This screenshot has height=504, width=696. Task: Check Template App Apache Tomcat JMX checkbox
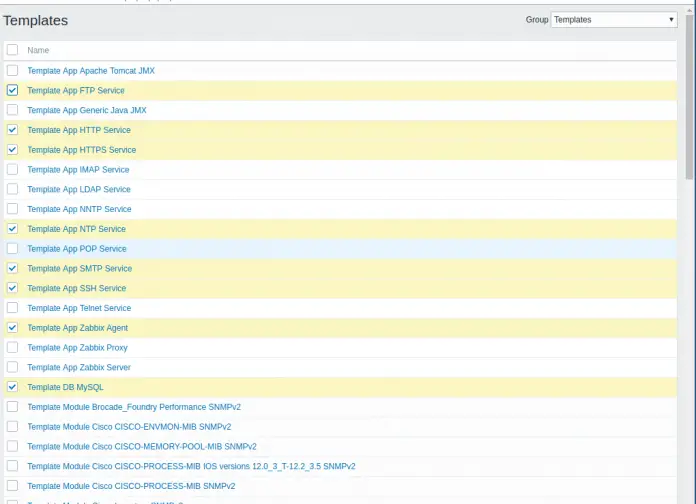12,71
